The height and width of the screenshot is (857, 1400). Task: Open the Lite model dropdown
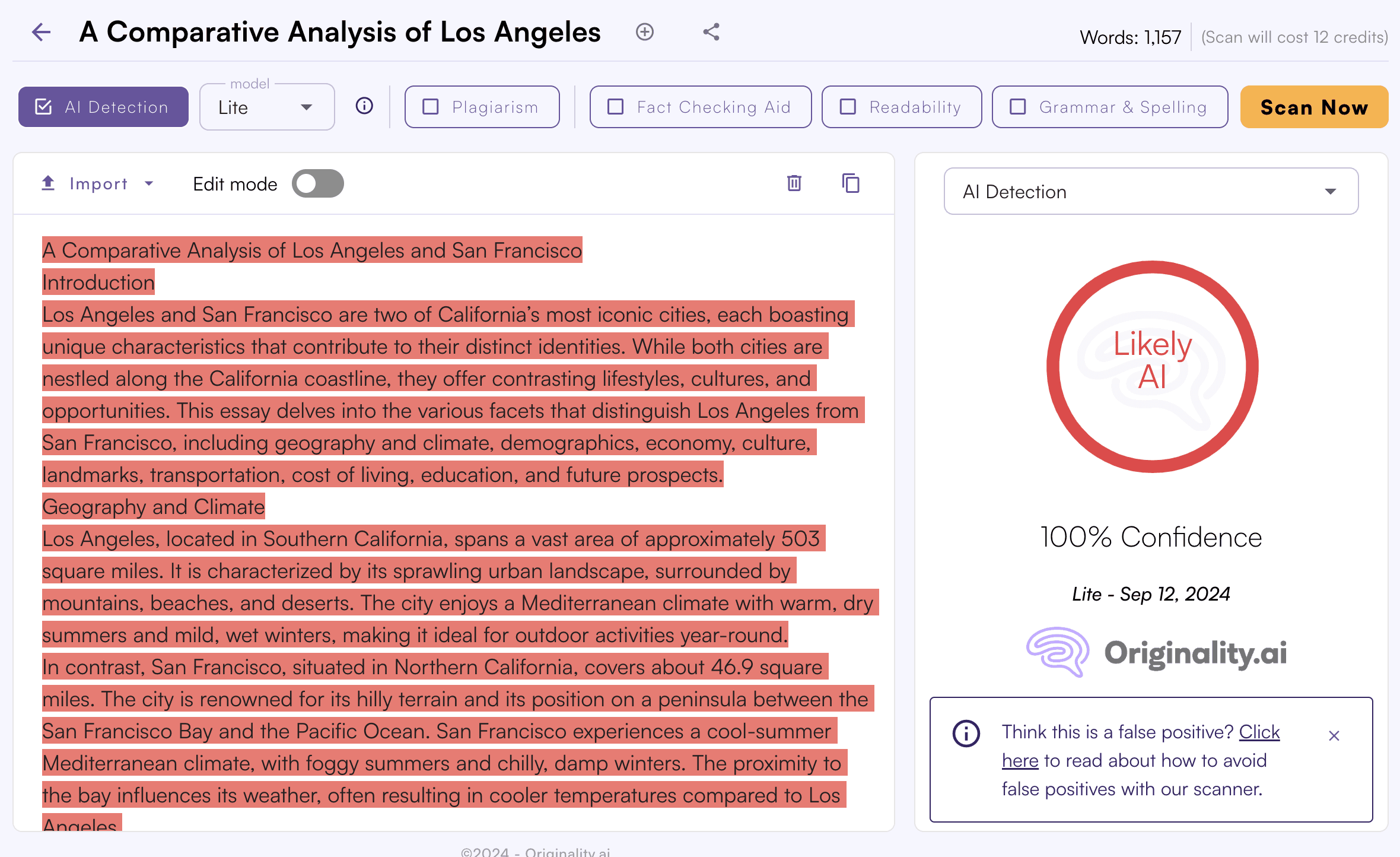267,107
